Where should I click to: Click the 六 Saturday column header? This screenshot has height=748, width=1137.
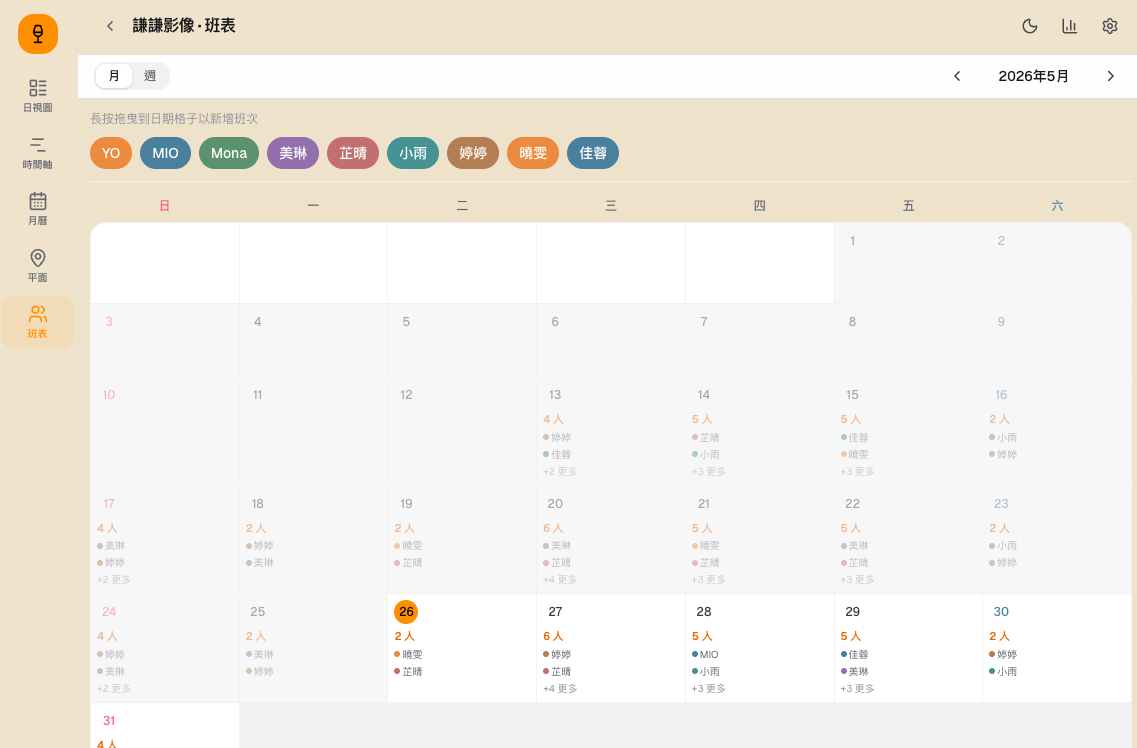point(1057,206)
